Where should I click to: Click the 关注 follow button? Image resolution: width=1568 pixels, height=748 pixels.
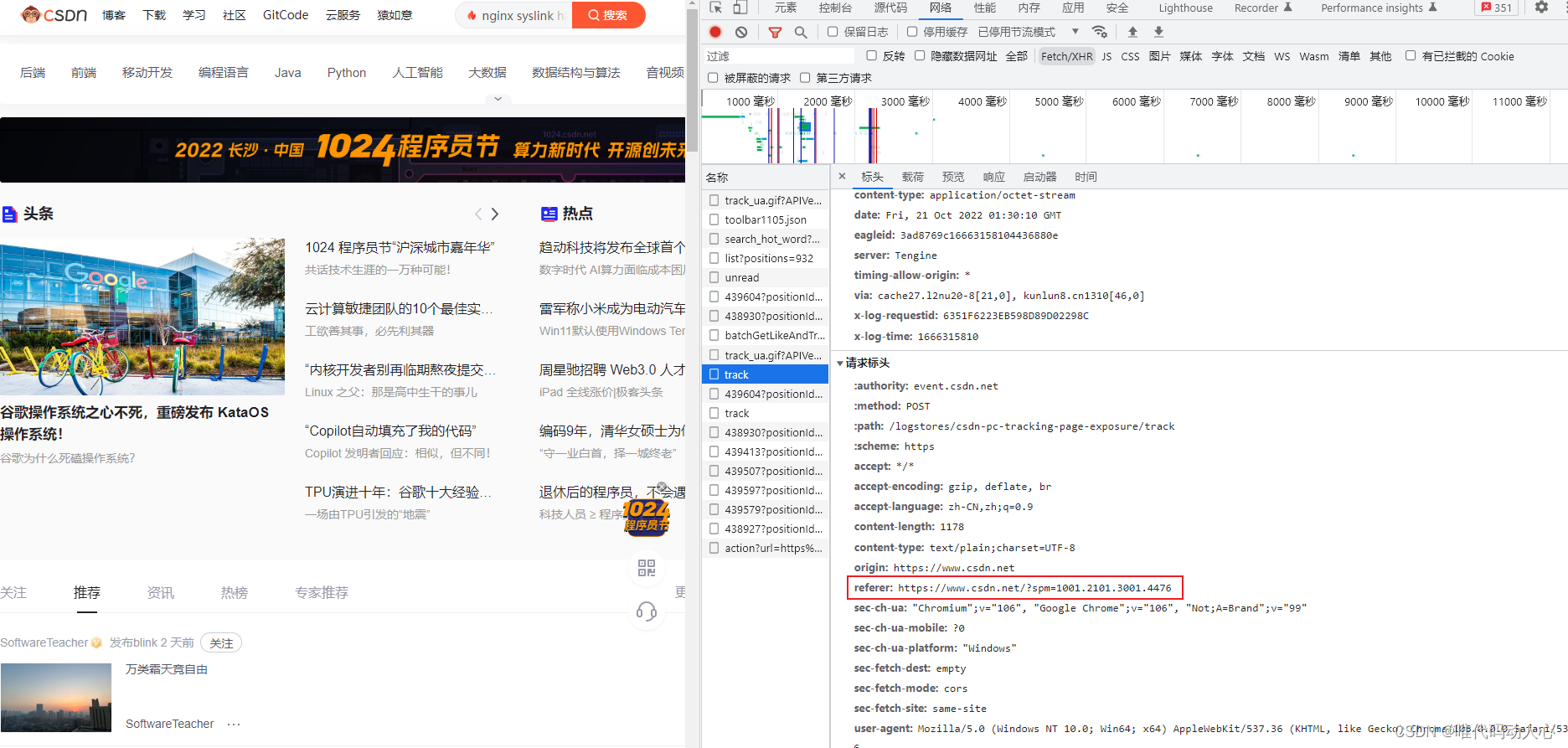click(x=221, y=643)
